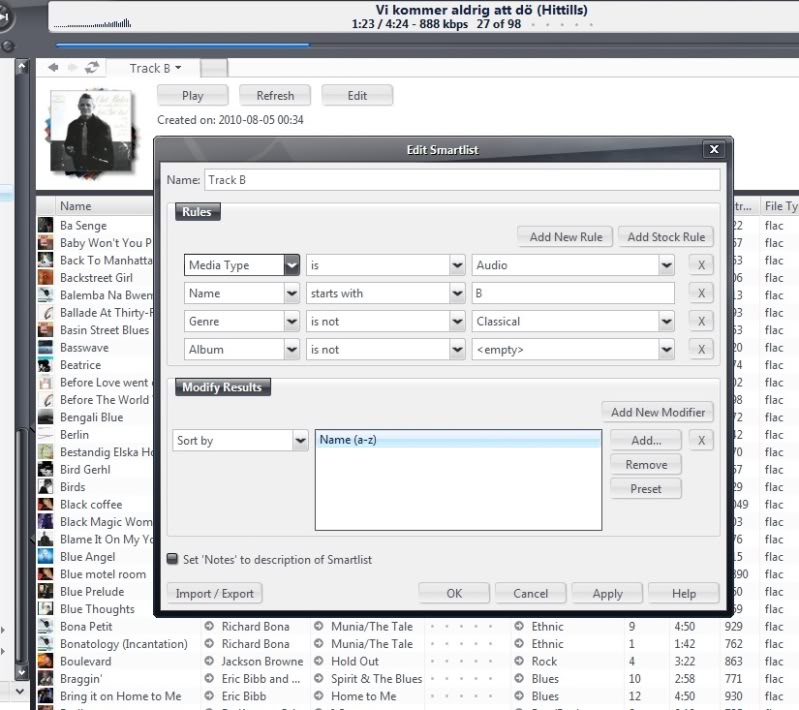Click Add New Rule button

565,237
